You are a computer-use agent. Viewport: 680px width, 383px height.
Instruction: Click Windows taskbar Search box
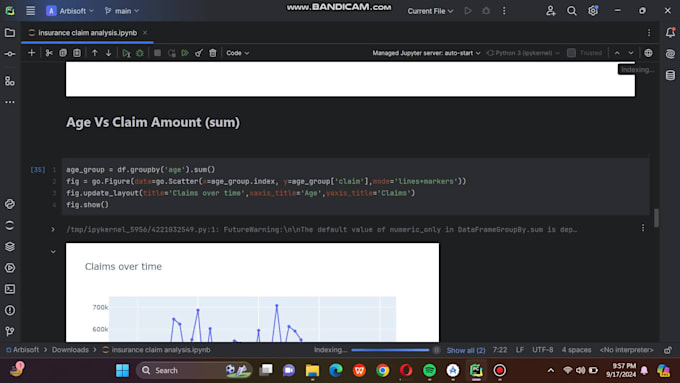coord(194,370)
